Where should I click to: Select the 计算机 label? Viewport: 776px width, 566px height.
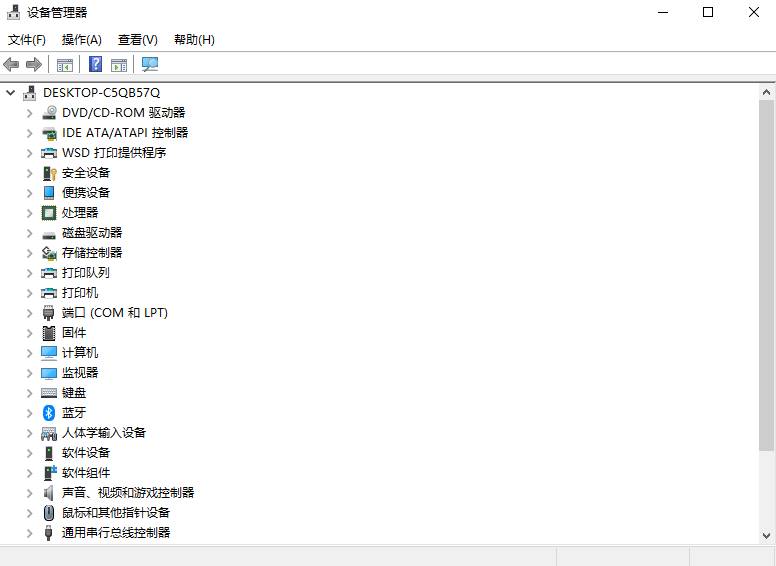[x=80, y=352]
